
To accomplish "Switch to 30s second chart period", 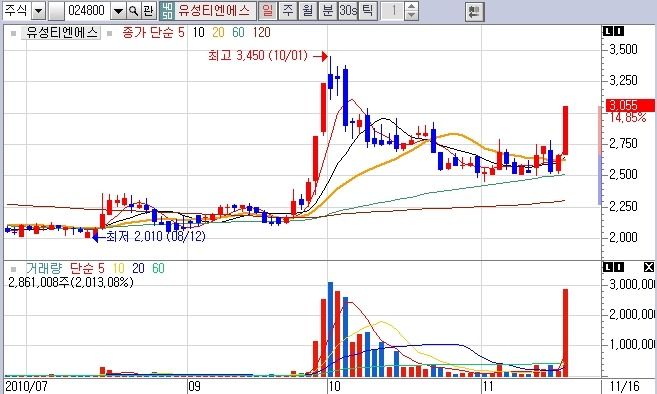I will coord(348,11).
